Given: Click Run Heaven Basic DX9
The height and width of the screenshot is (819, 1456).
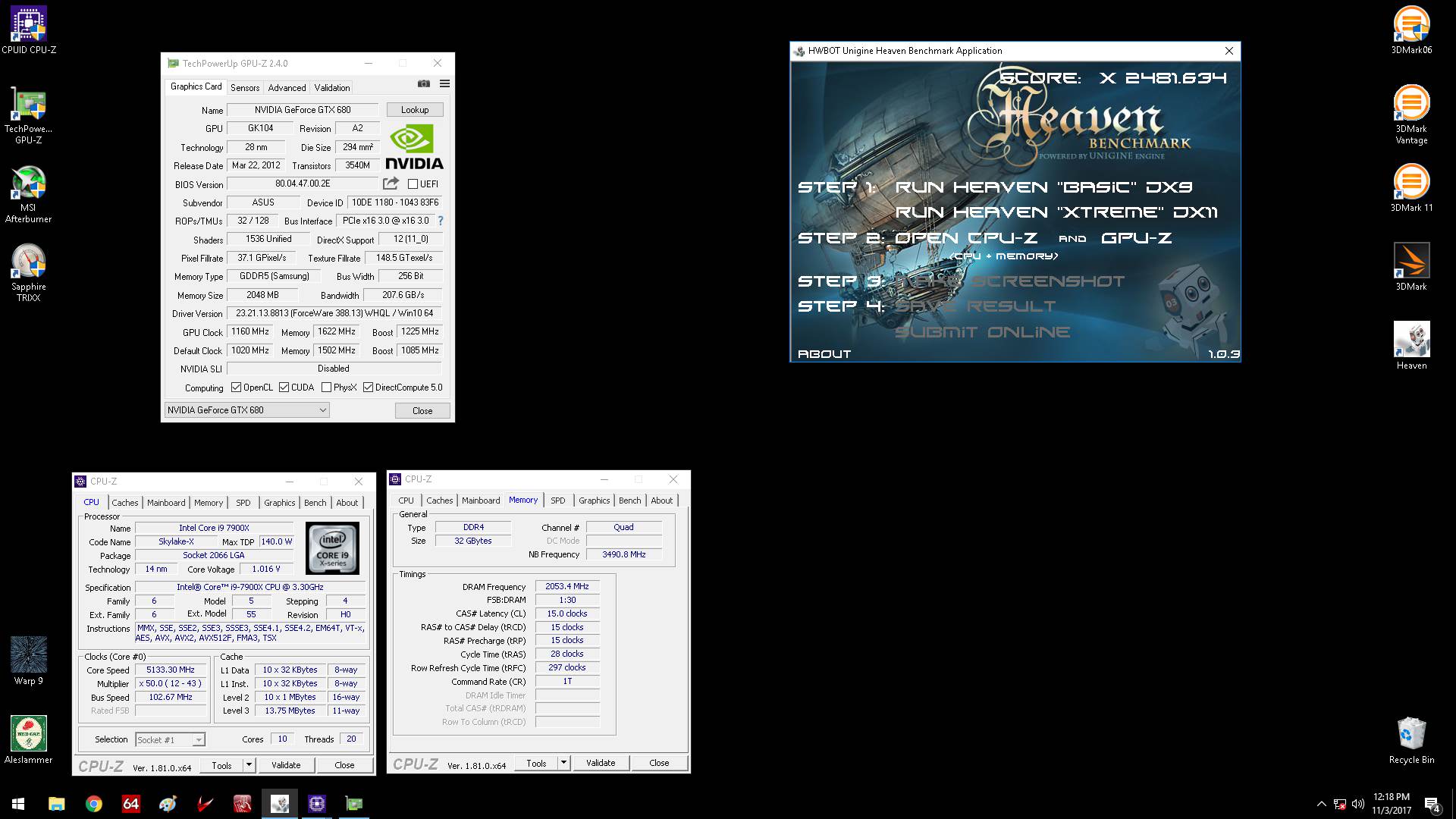Looking at the screenshot, I should point(1044,187).
